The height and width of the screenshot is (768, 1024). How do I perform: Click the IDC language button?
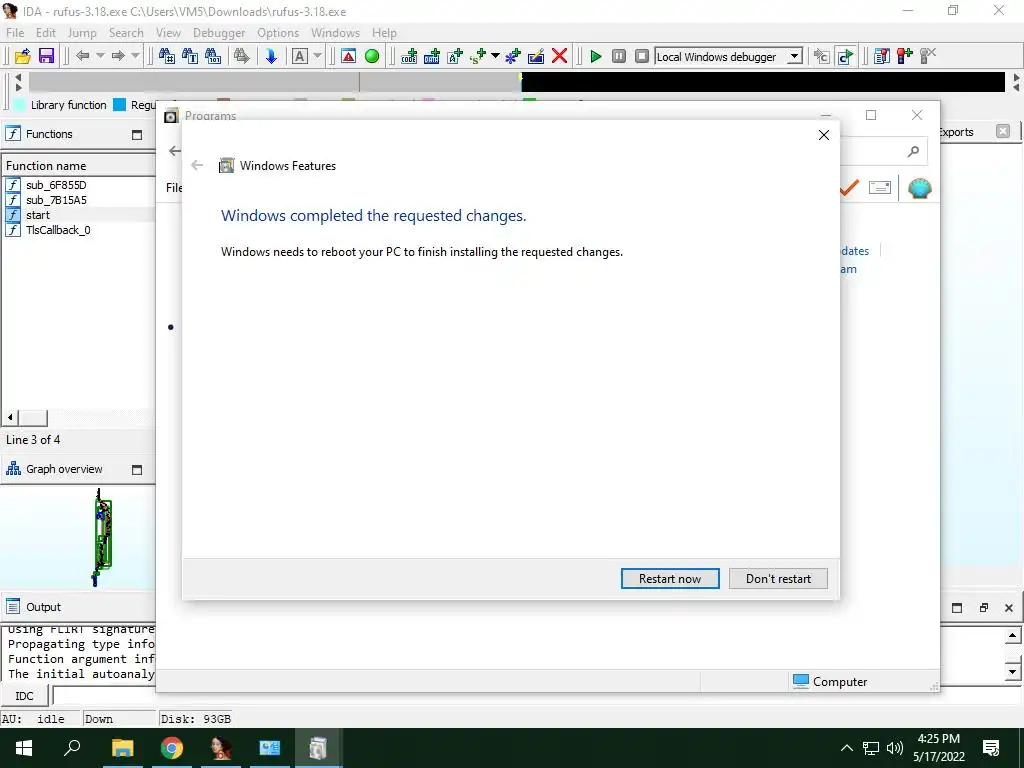click(24, 696)
